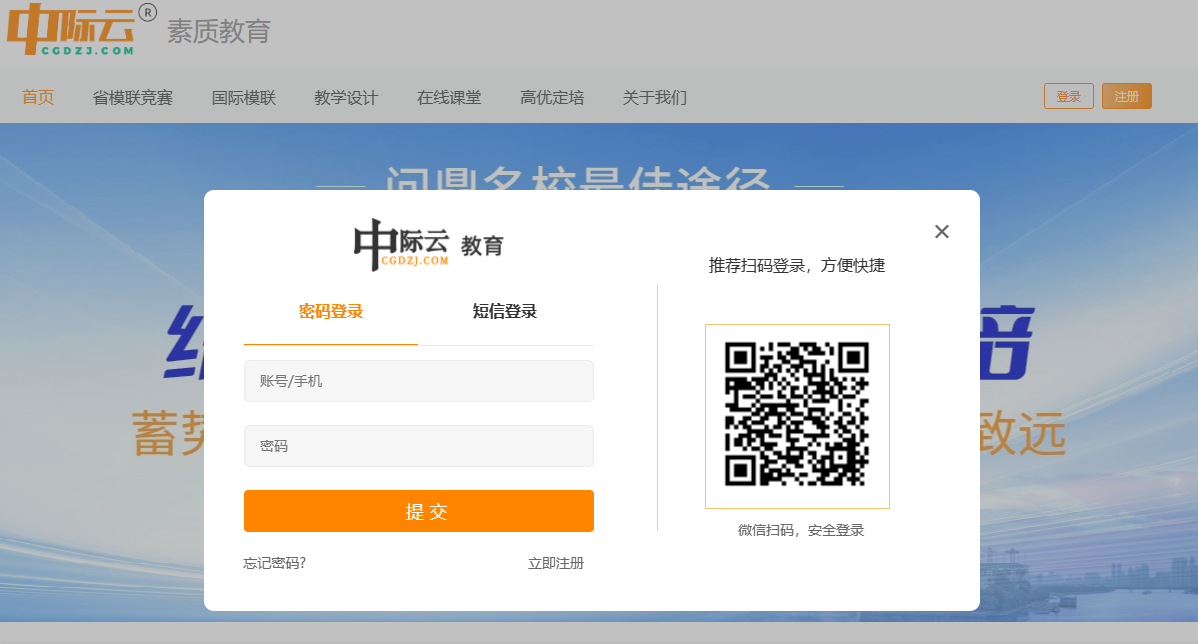Click the 登录 button at top right
Screen dimensions: 1198x644
point(1068,95)
